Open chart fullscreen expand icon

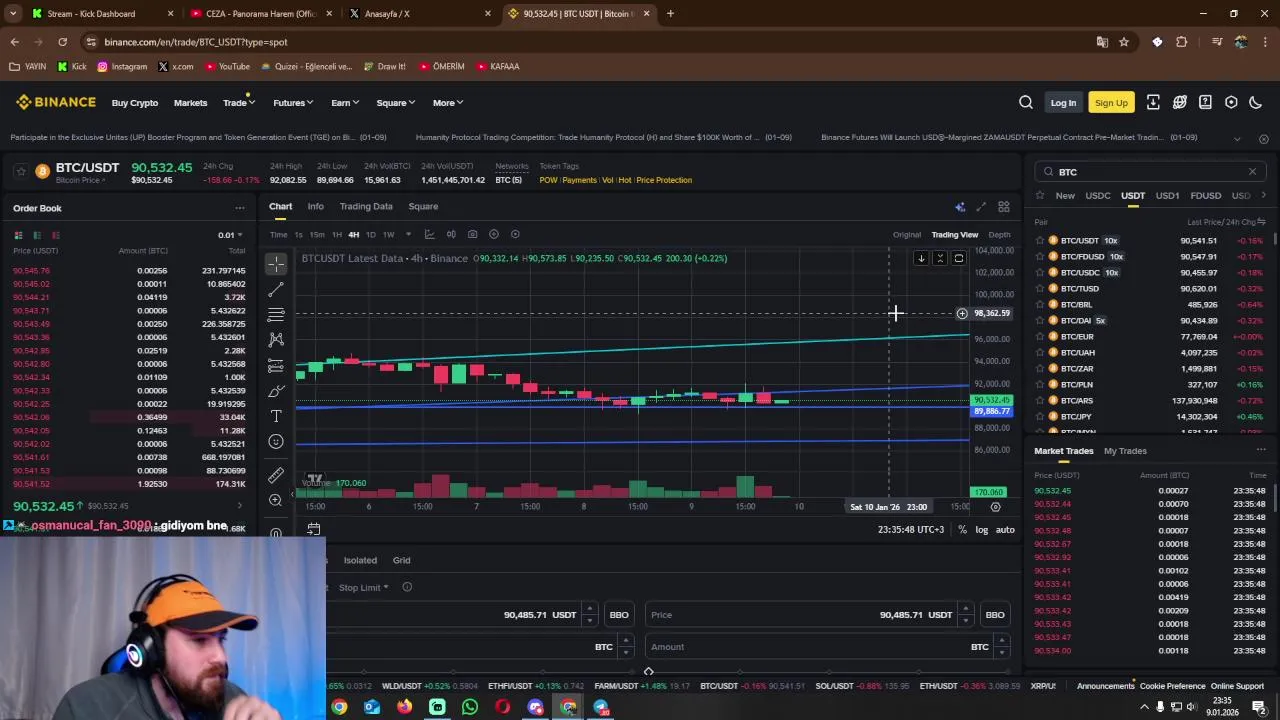(981, 207)
